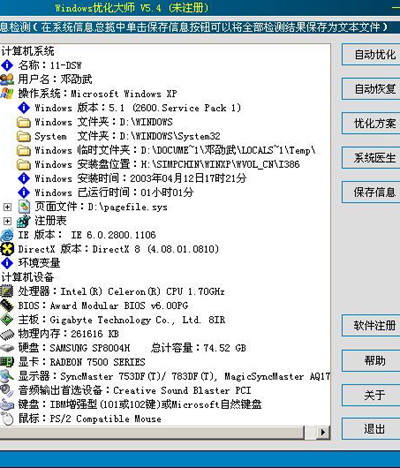Click the horizontal scrollbar right arrow
Screen dimensions: 400x468
click(x=322, y=432)
